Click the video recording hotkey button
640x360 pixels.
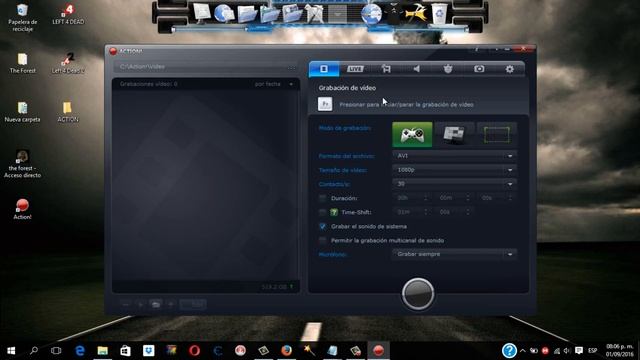click(x=325, y=104)
